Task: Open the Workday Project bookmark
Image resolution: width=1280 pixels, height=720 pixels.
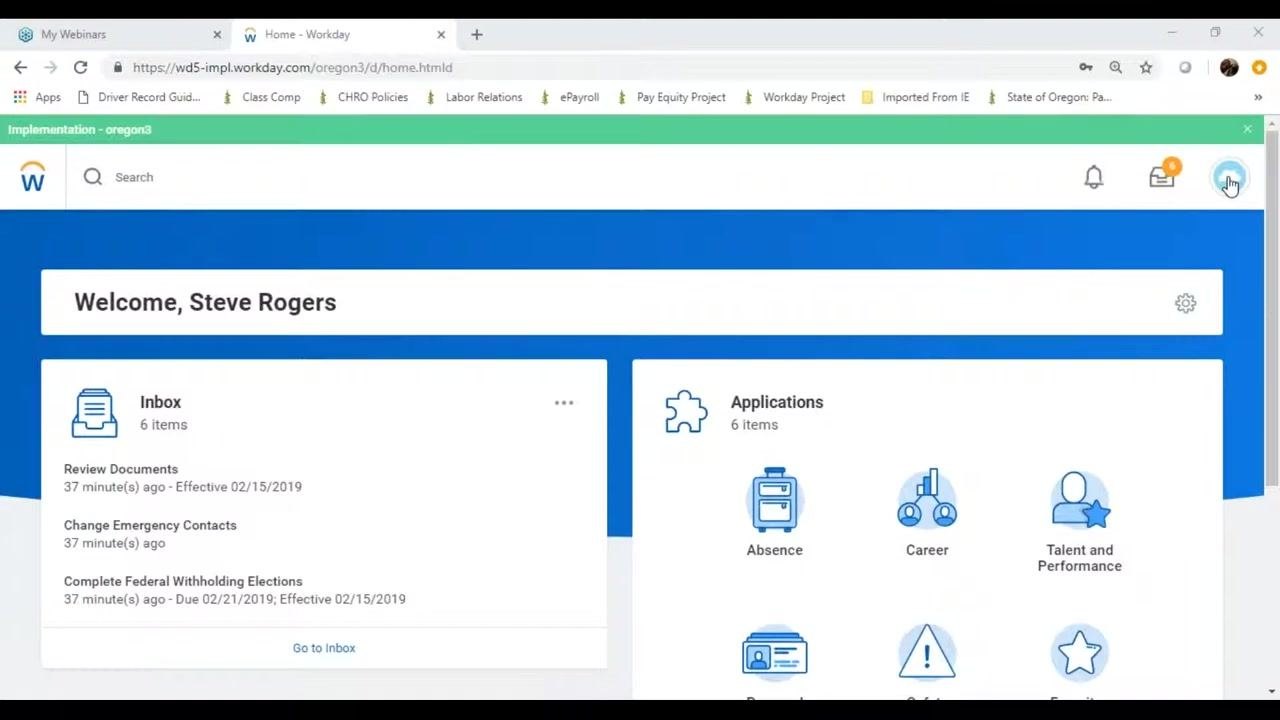Action: point(795,97)
